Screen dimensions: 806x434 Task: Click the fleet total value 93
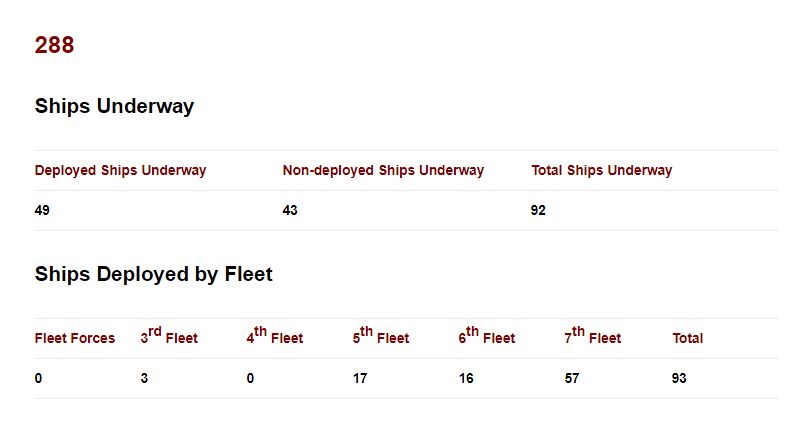pos(679,379)
